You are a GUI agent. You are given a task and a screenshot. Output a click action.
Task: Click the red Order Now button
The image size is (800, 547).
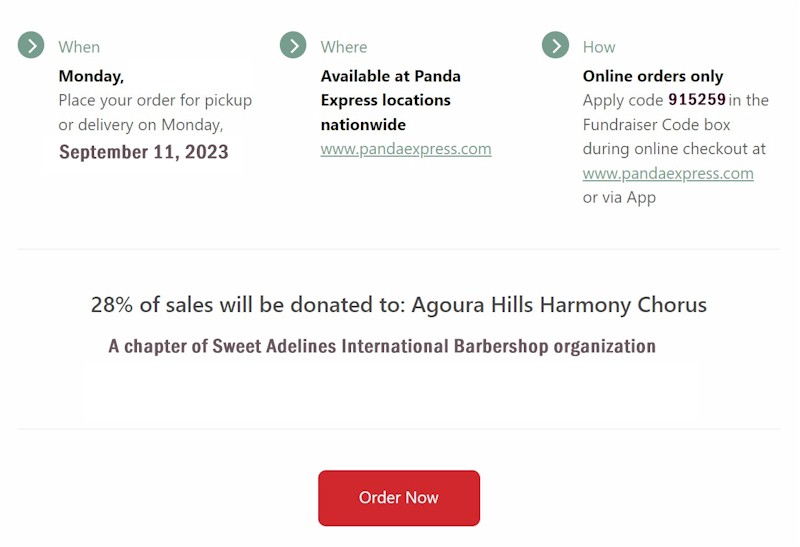point(399,498)
